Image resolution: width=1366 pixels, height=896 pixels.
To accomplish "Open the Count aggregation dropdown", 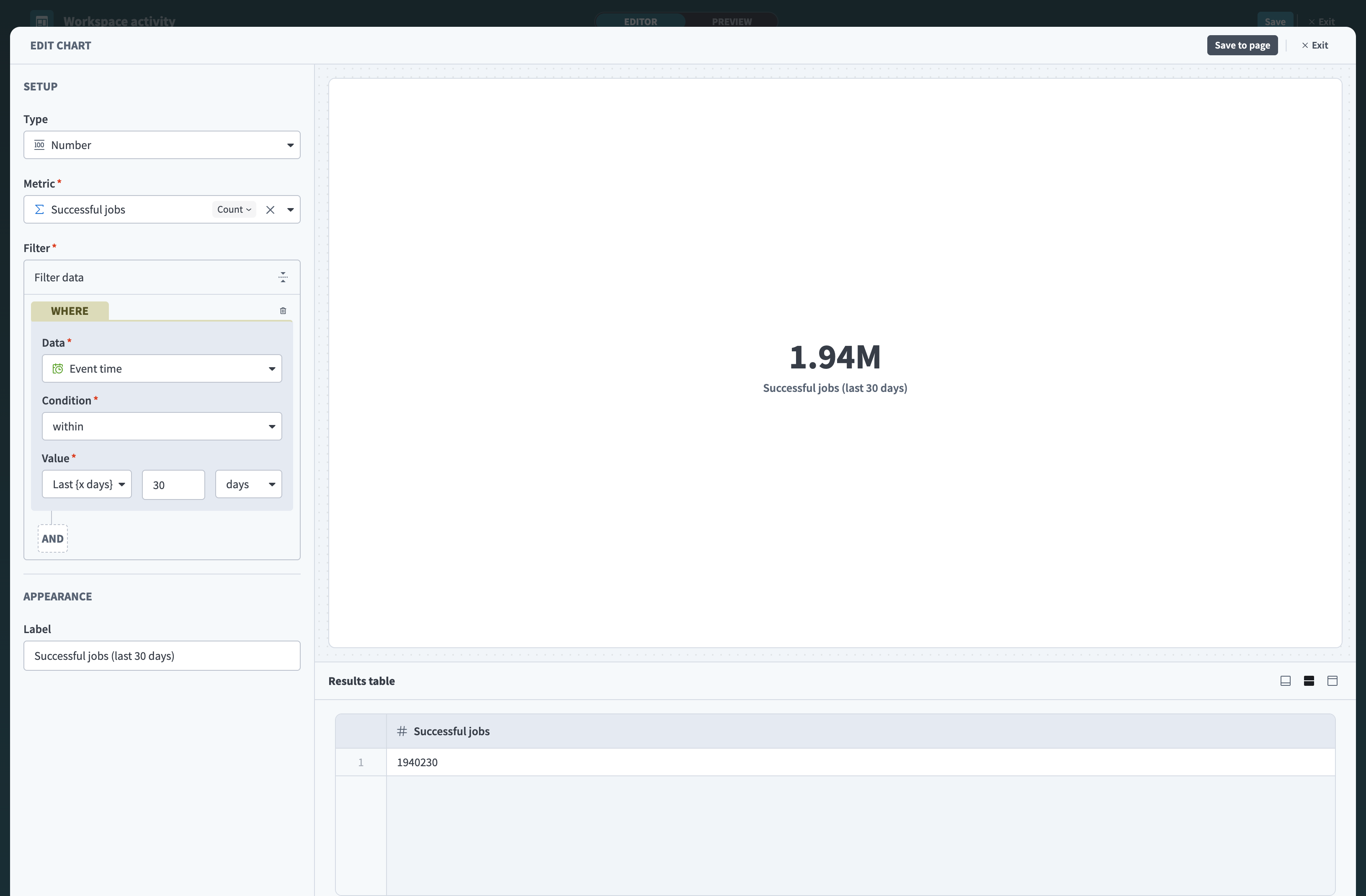I will click(234, 209).
